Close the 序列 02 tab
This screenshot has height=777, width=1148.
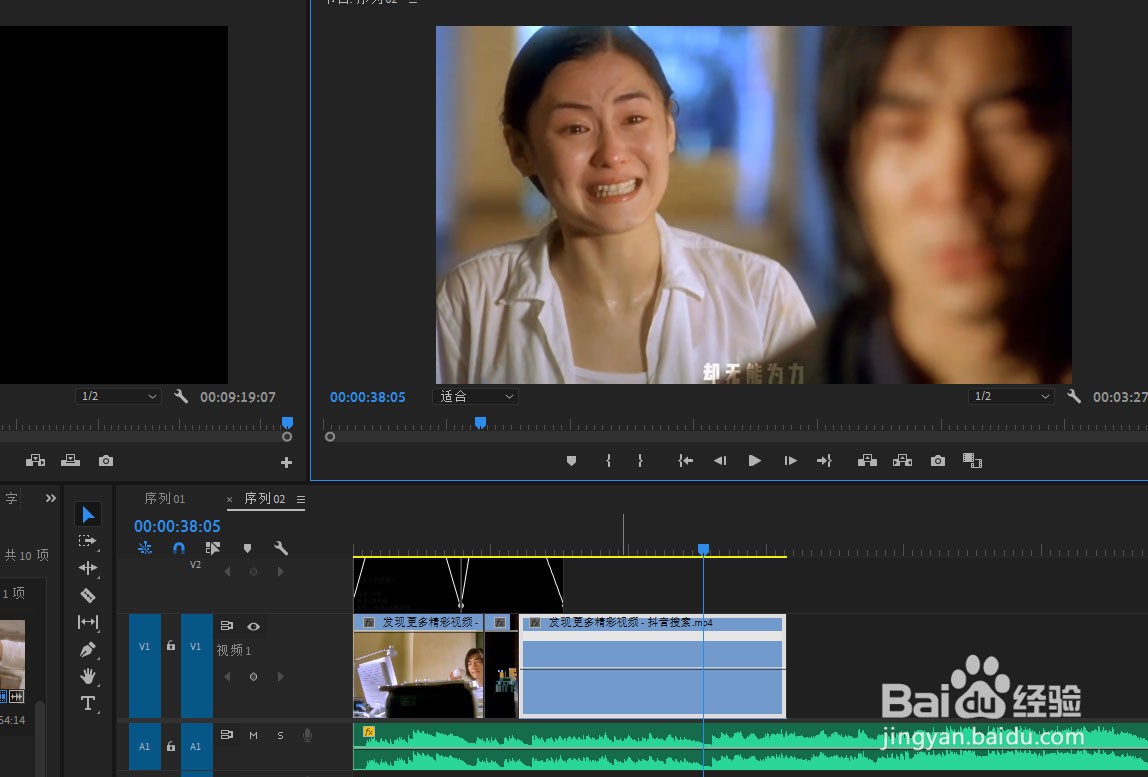click(229, 499)
